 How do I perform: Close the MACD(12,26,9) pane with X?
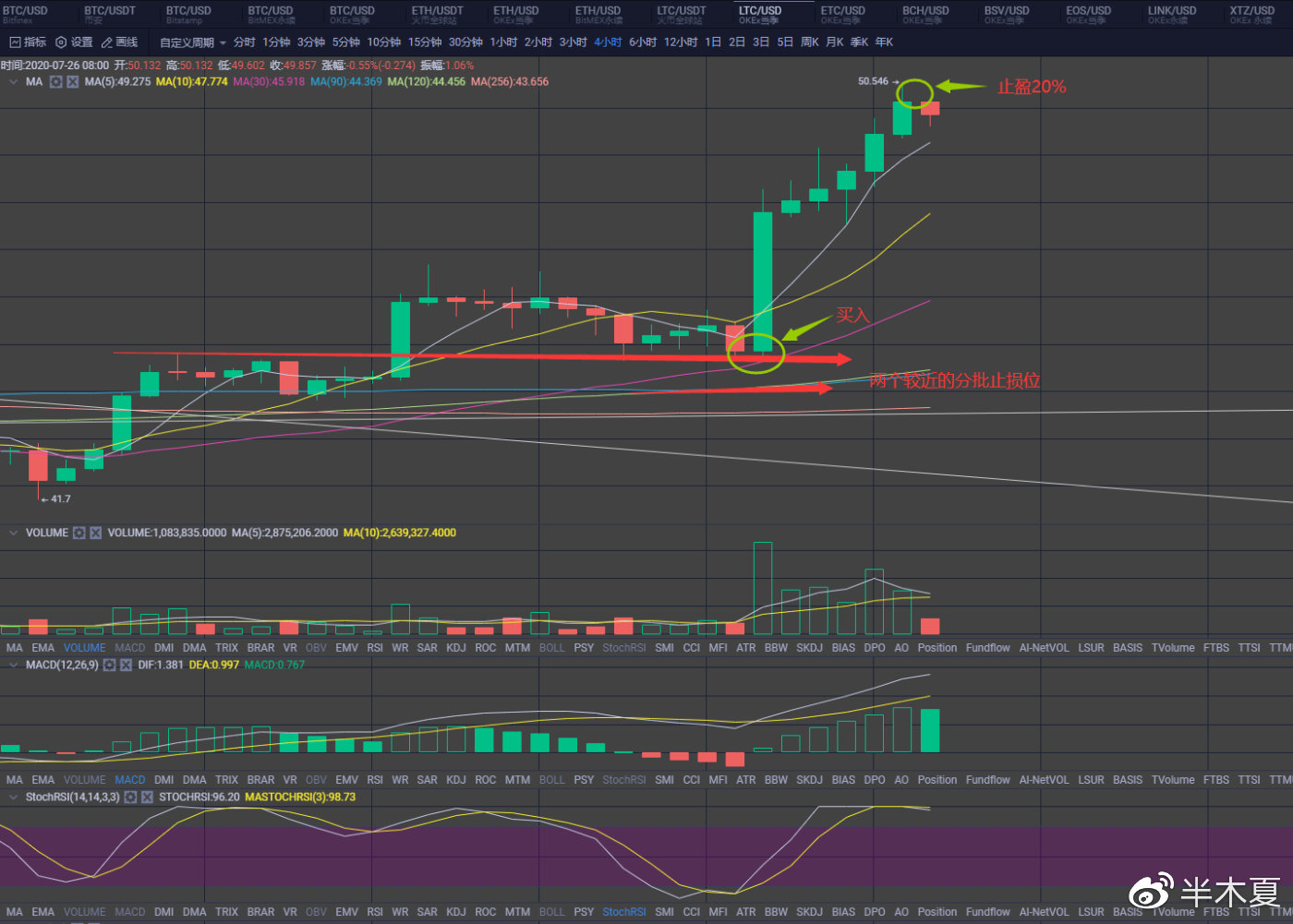[126, 665]
